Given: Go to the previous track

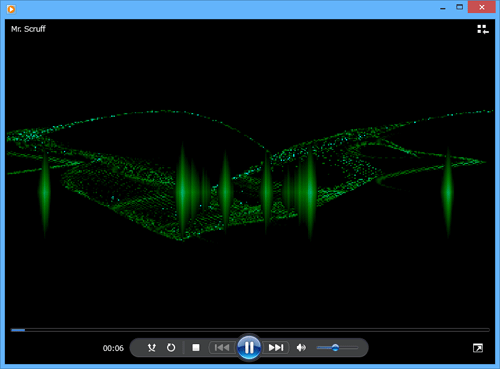Looking at the screenshot, I should pyautogui.click(x=222, y=348).
